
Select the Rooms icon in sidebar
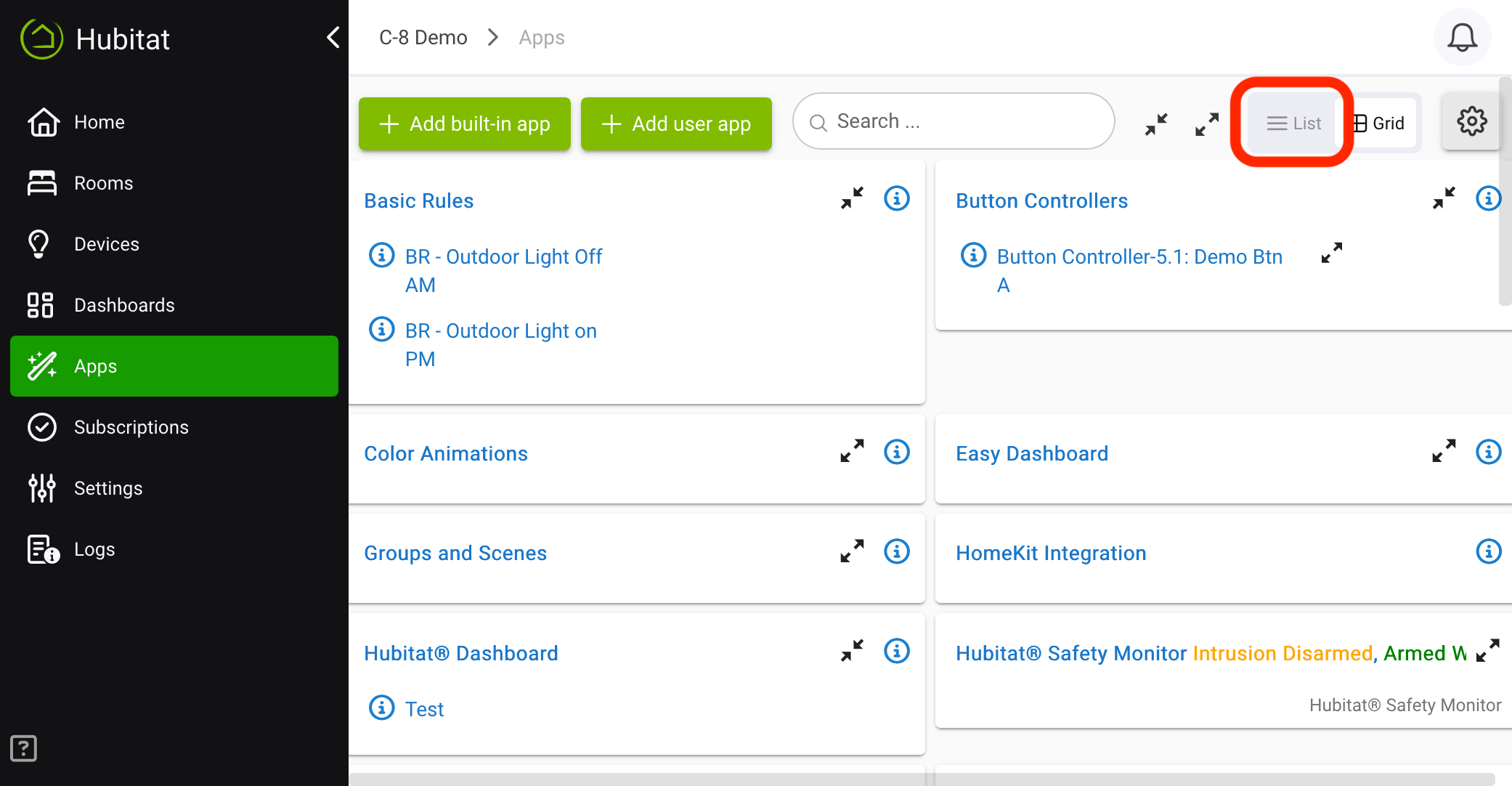(x=39, y=182)
